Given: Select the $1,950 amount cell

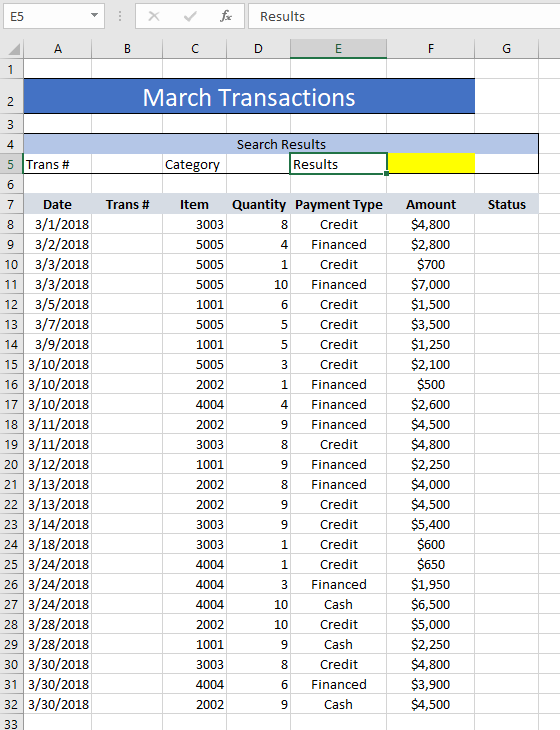Looking at the screenshot, I should click(x=431, y=585).
